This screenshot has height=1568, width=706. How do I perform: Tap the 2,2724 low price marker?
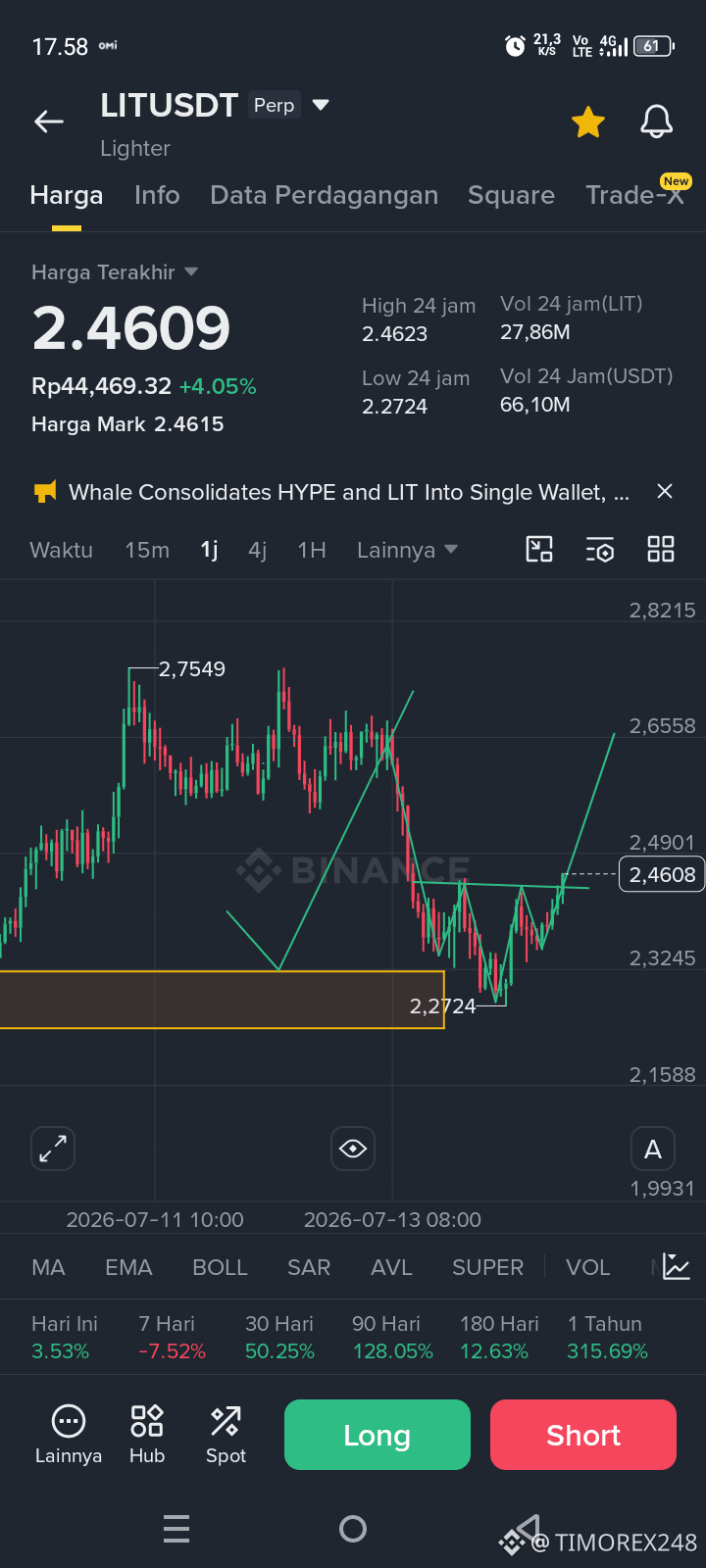point(443,1006)
